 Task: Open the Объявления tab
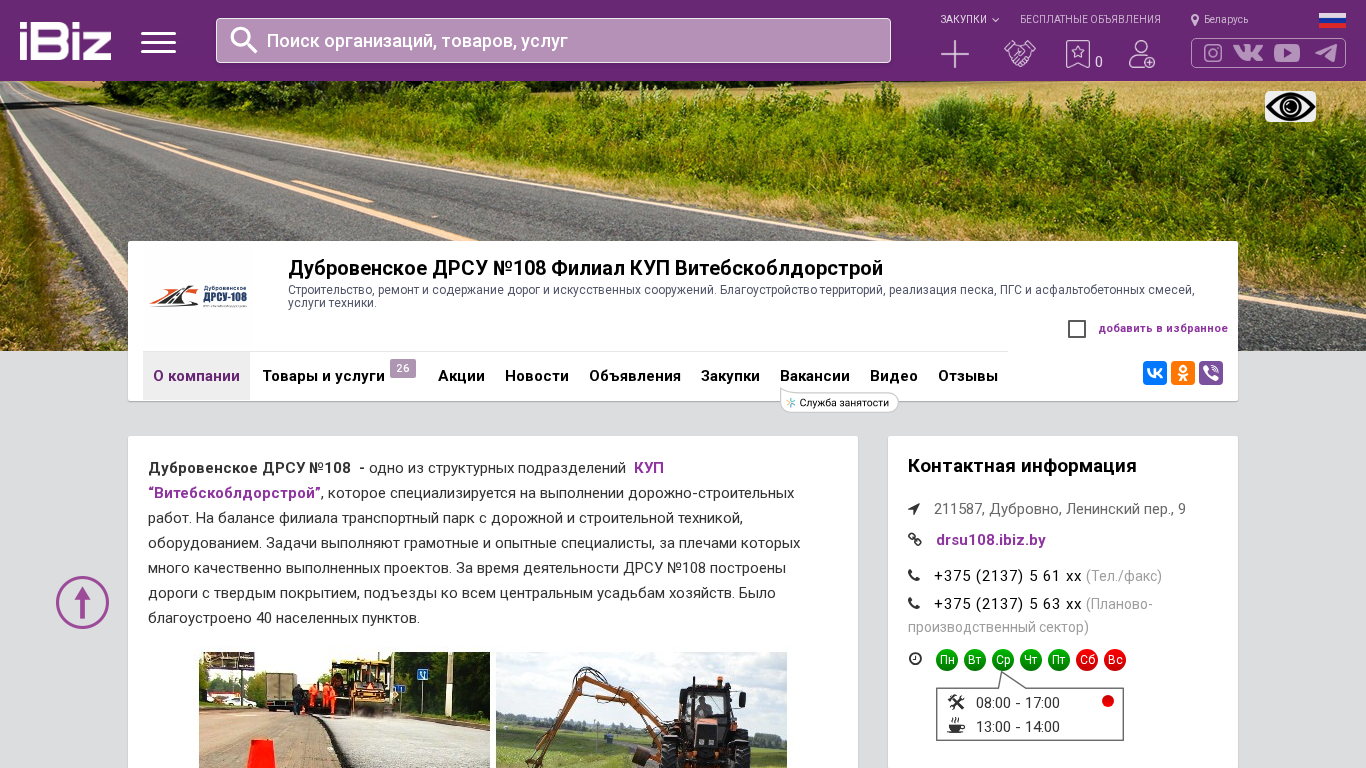(x=635, y=376)
